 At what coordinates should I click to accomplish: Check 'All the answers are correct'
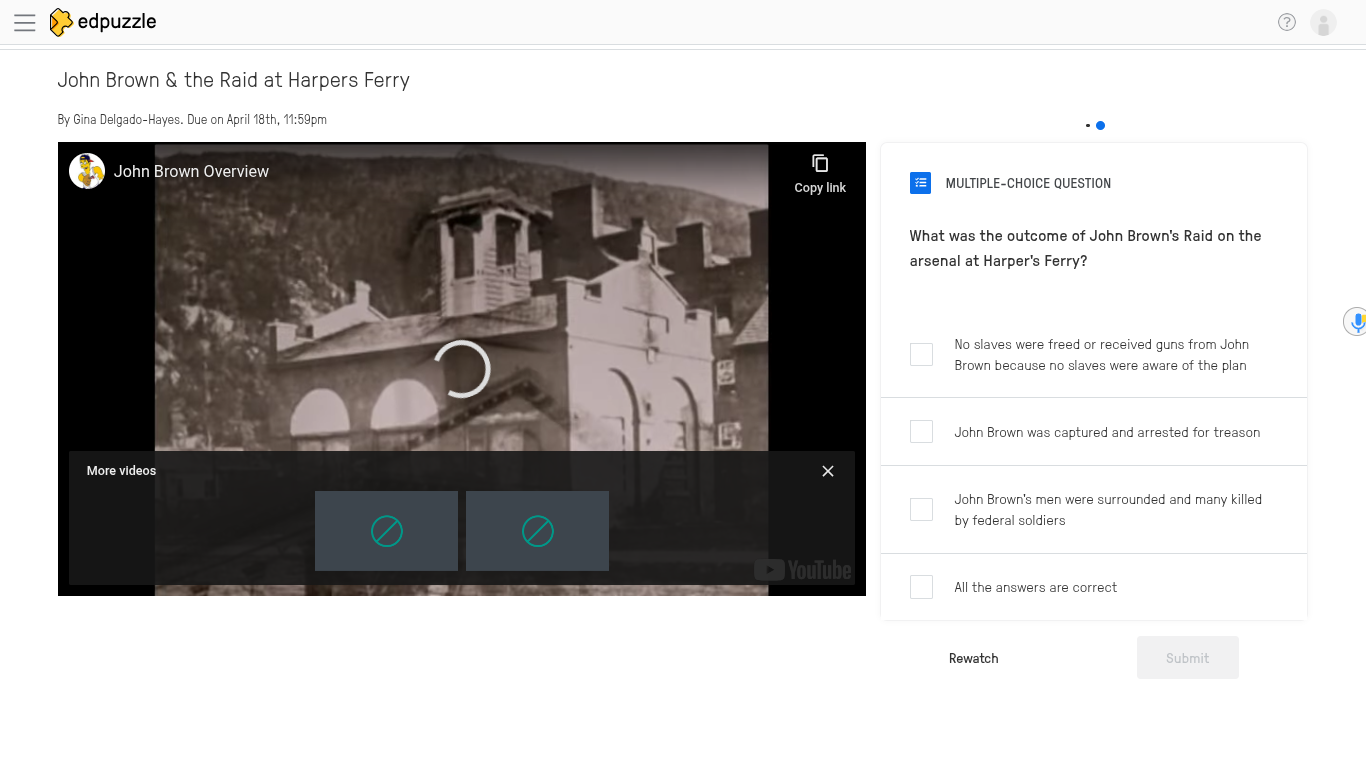pos(921,587)
